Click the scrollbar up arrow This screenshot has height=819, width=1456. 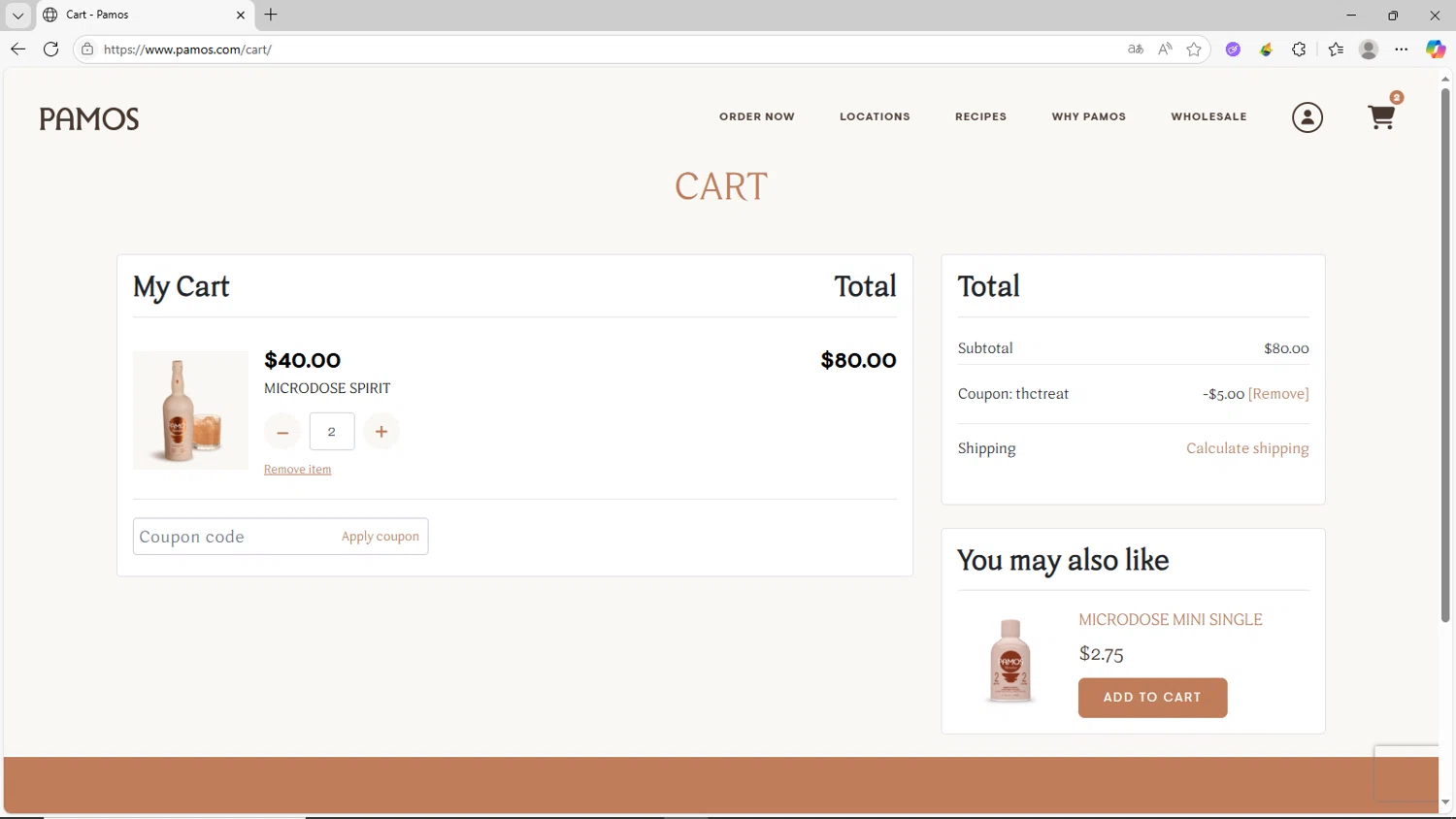1445,79
